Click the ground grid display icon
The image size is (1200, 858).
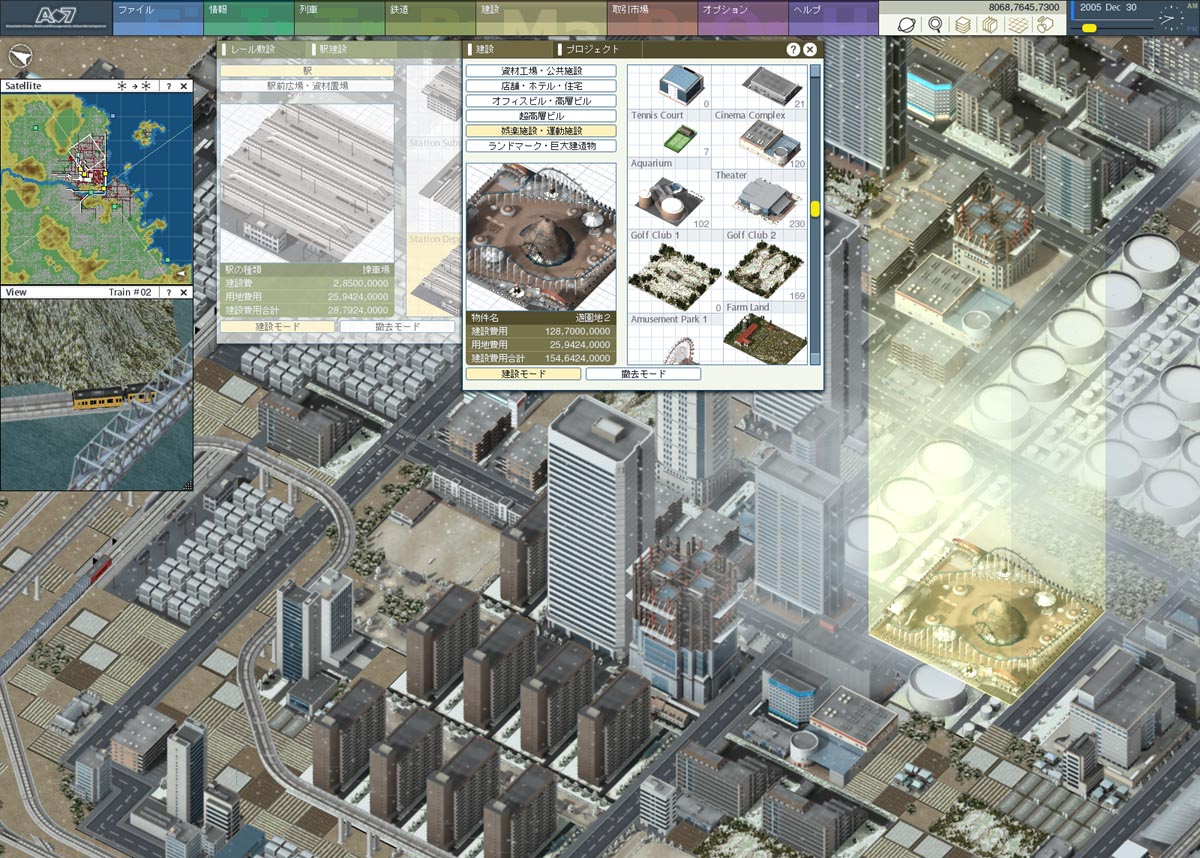pos(1017,25)
